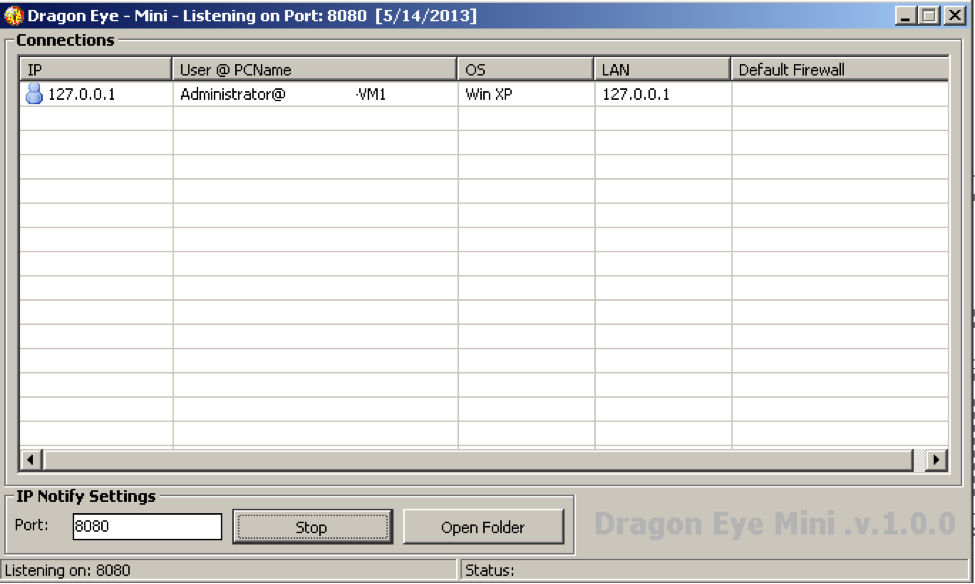Sort by the Default Firewall column header
975x584 pixels.
(839, 69)
